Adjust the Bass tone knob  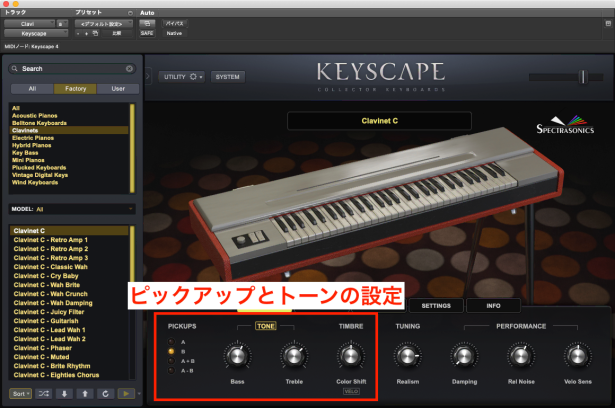click(x=237, y=356)
